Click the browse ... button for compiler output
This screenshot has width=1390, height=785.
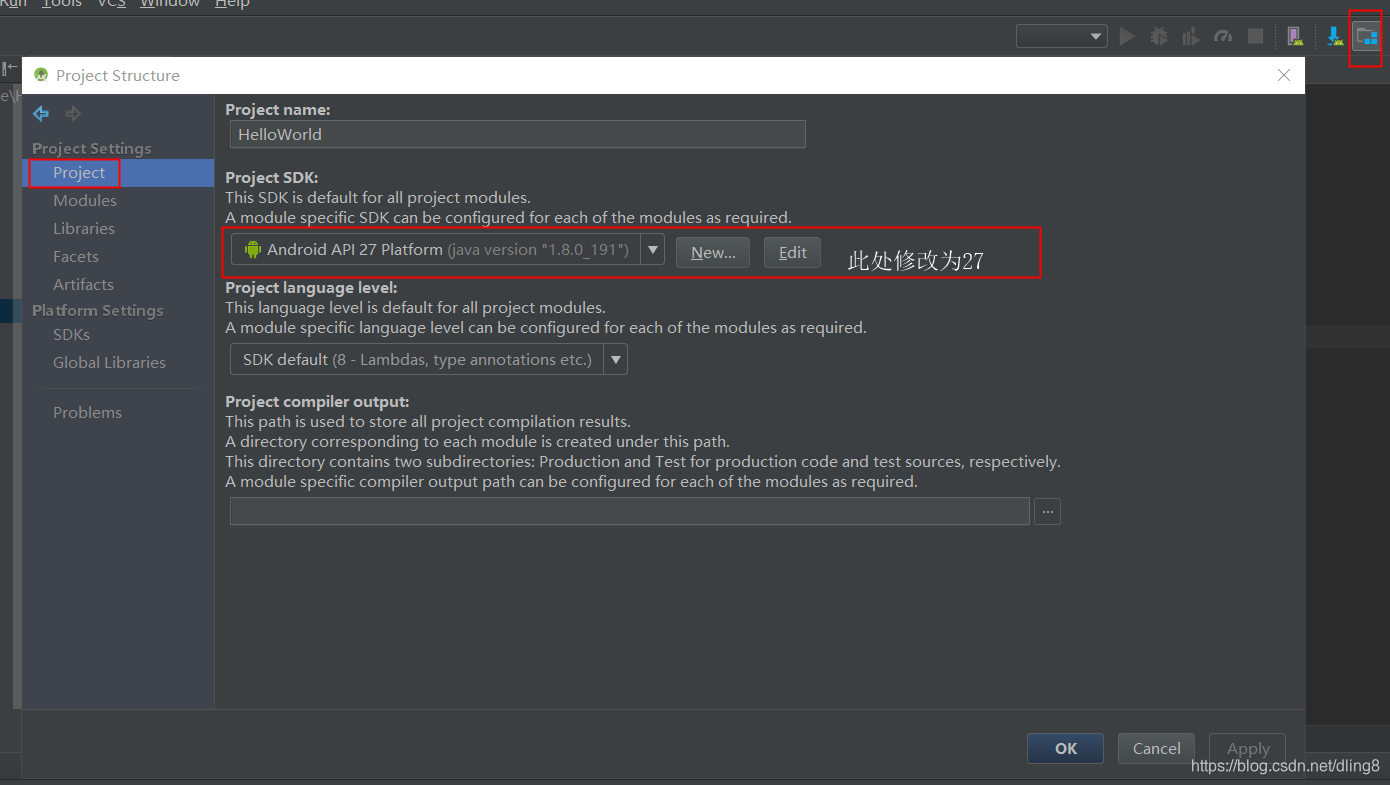tap(1048, 511)
